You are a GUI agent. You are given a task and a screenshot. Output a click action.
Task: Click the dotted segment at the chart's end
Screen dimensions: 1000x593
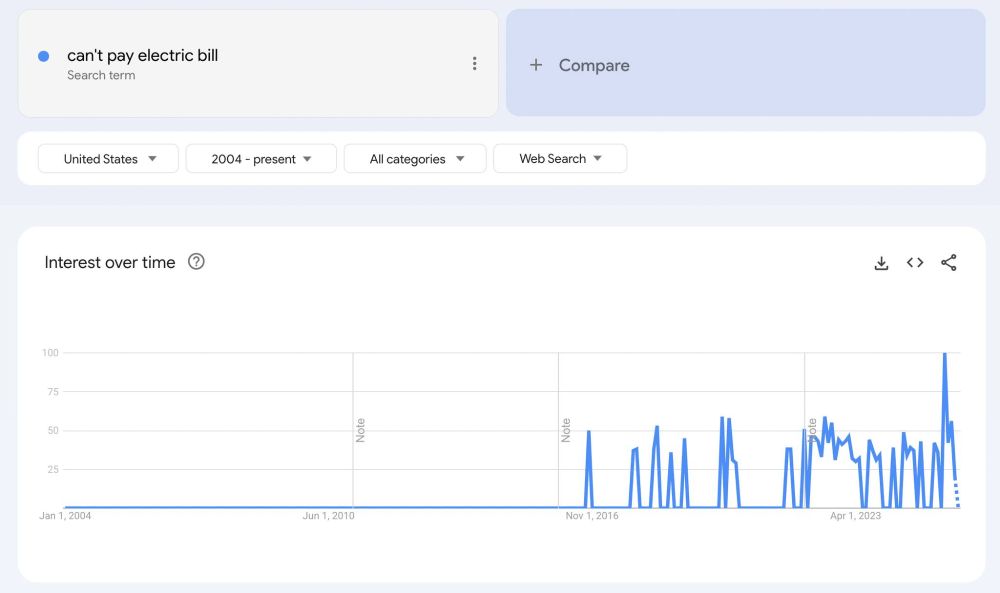pos(958,493)
